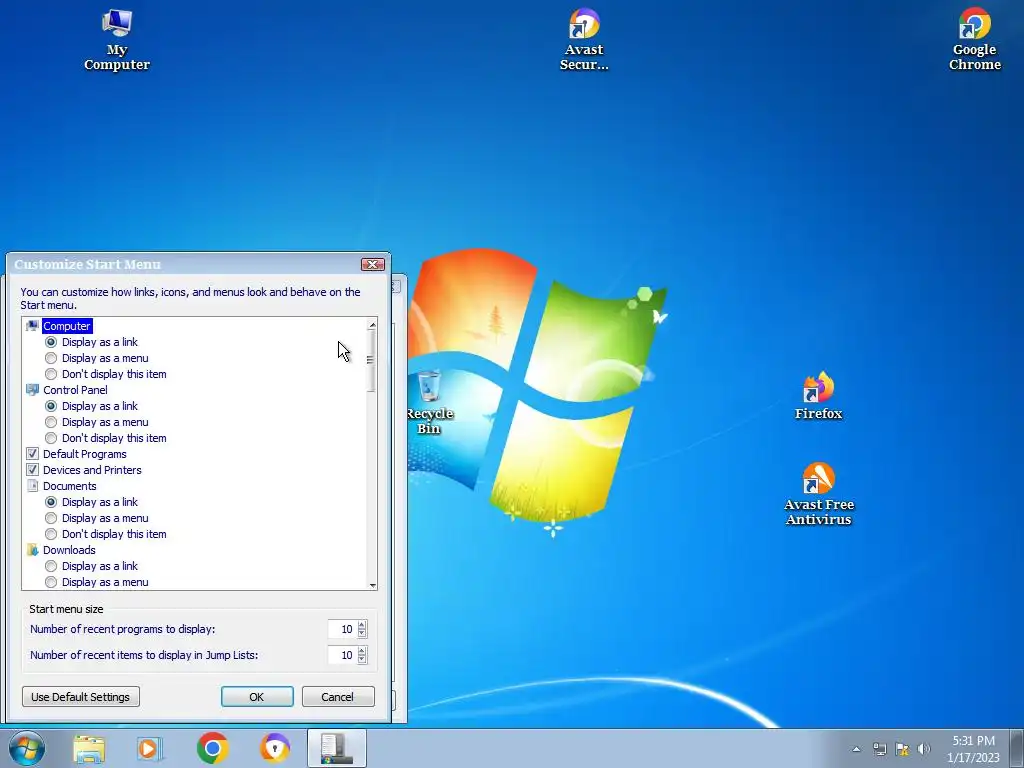Decrease recent items in Jump Lists
Image resolution: width=1024 pixels, height=768 pixels.
point(362,660)
